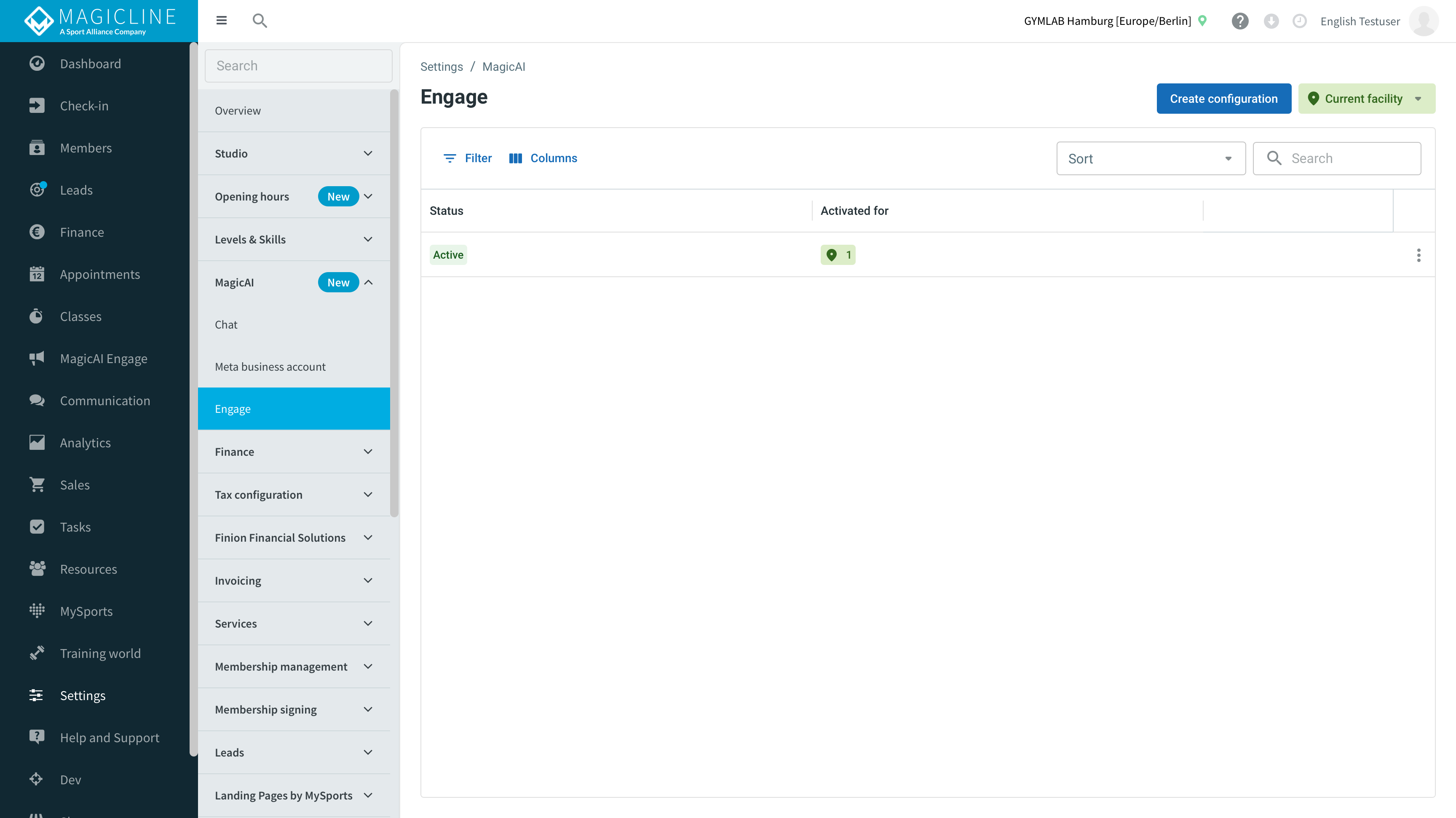
Task: Click the Analytics chart icon
Action: [x=37, y=442]
